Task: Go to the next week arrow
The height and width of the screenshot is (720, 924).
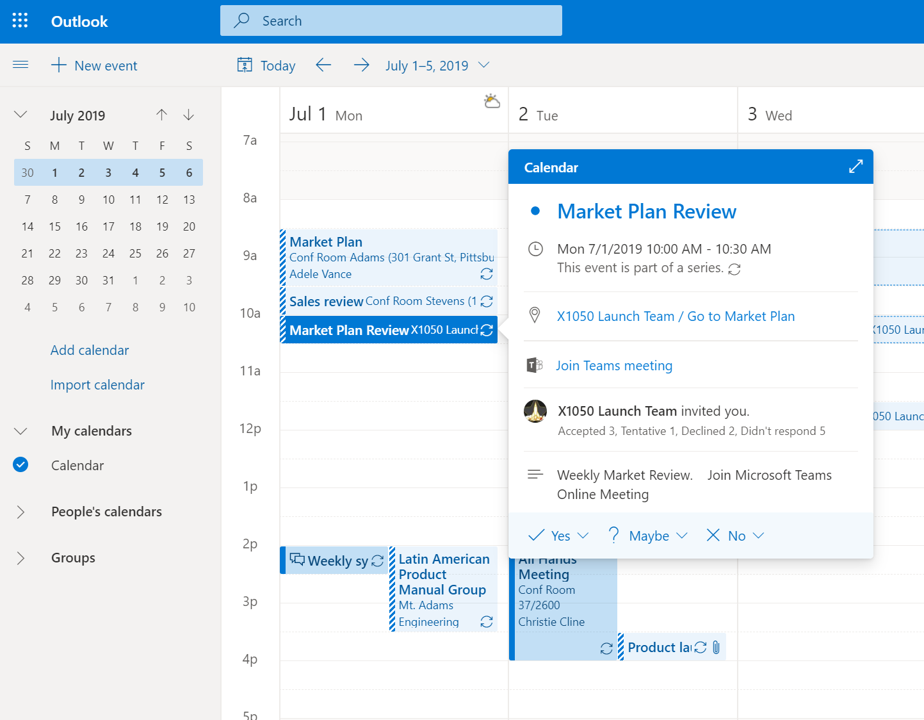Action: [x=361, y=65]
